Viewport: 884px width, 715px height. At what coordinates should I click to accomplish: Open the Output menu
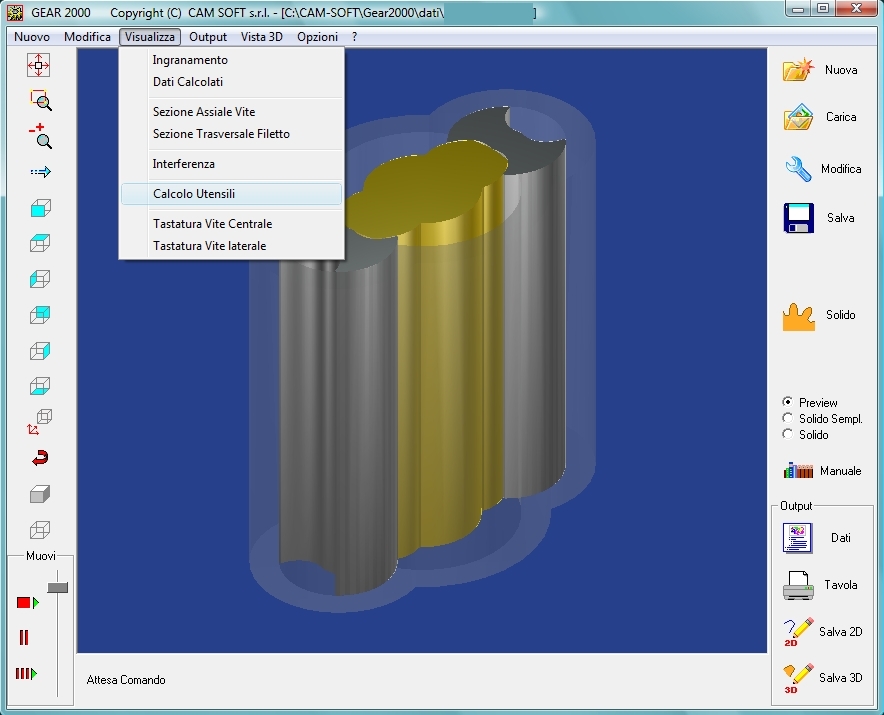click(208, 37)
